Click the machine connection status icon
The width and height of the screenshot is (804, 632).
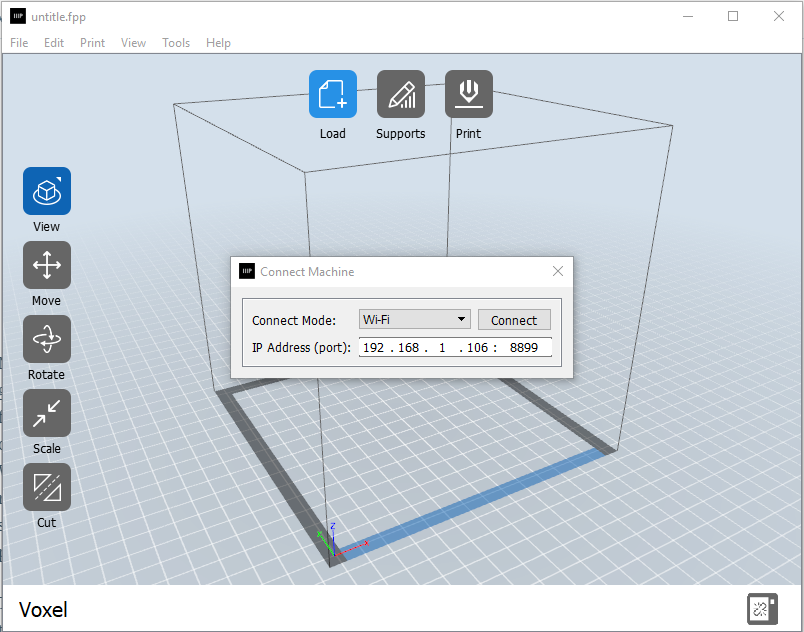(x=762, y=609)
